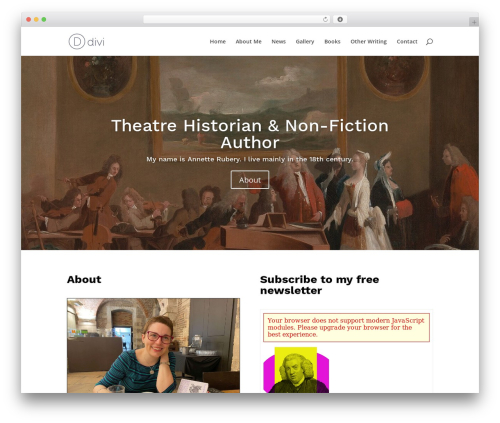
Task: Click the yellow and magenta portrait image
Action: [296, 370]
